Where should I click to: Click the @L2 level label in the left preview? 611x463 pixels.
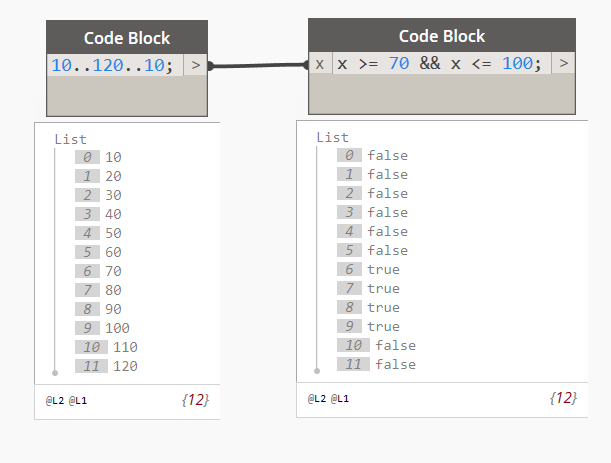pyautogui.click(x=54, y=400)
